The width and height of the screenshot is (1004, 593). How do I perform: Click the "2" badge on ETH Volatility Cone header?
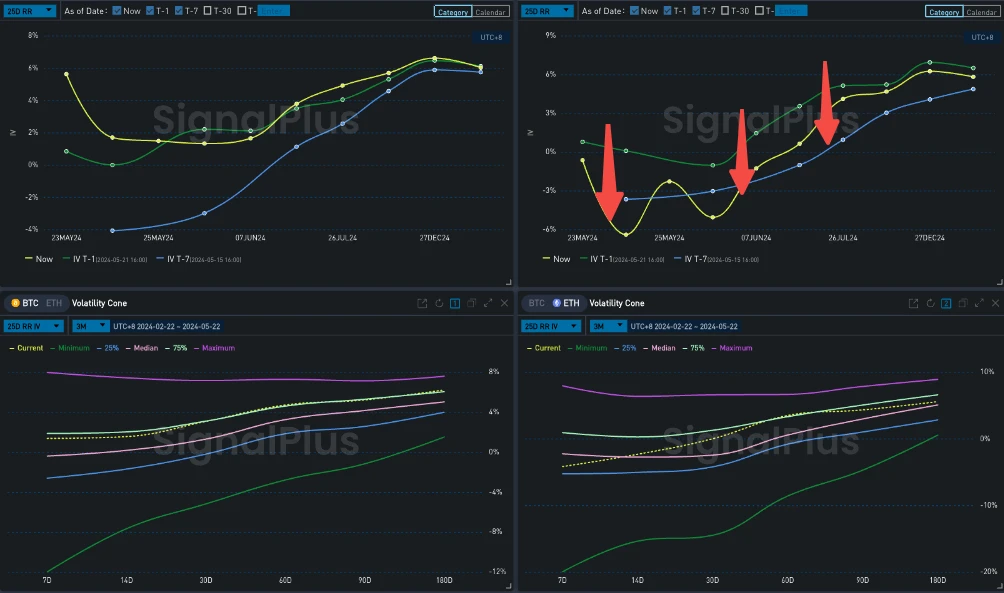pyautogui.click(x=946, y=303)
